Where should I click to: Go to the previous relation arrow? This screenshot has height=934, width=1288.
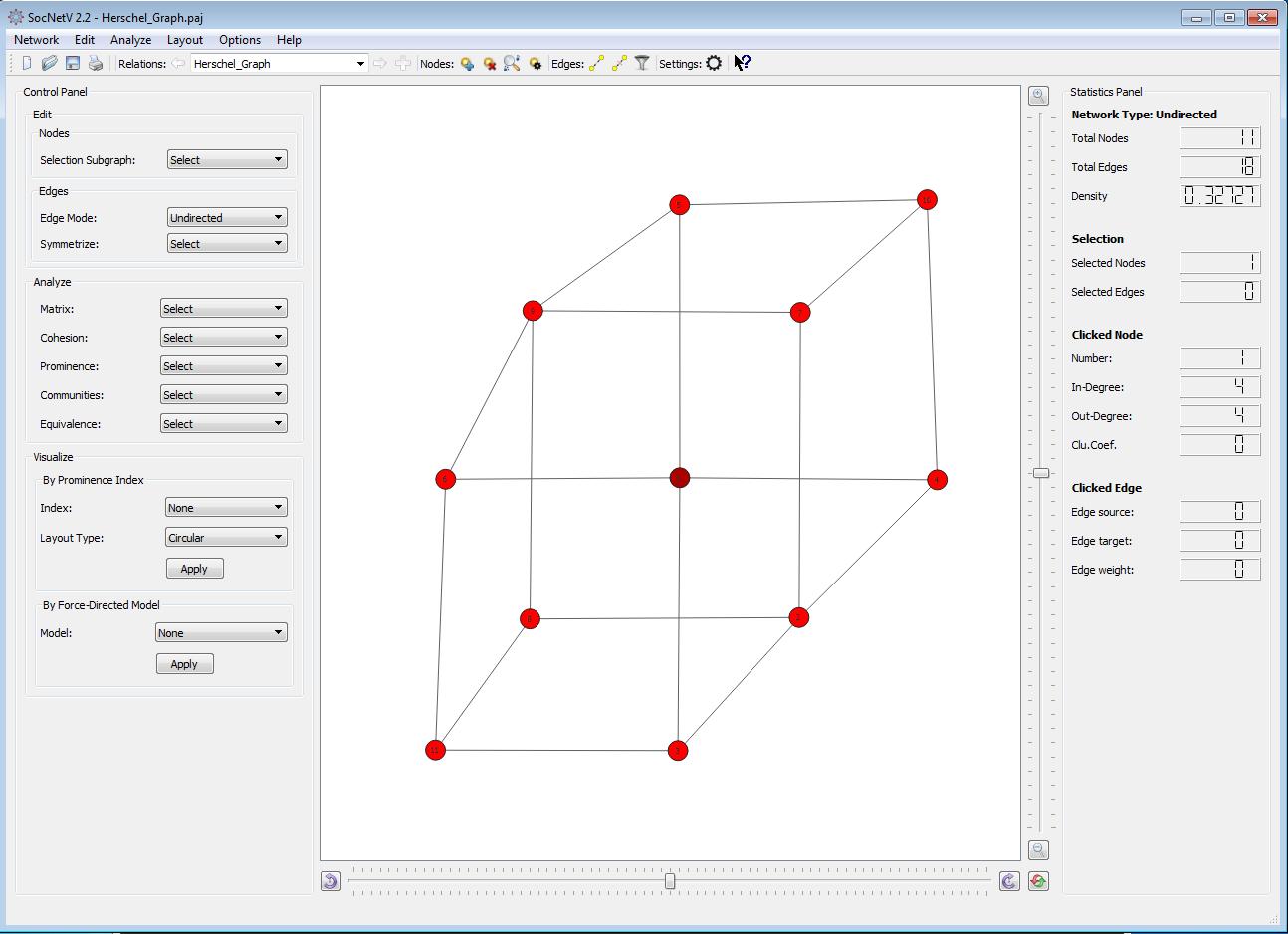[x=178, y=63]
